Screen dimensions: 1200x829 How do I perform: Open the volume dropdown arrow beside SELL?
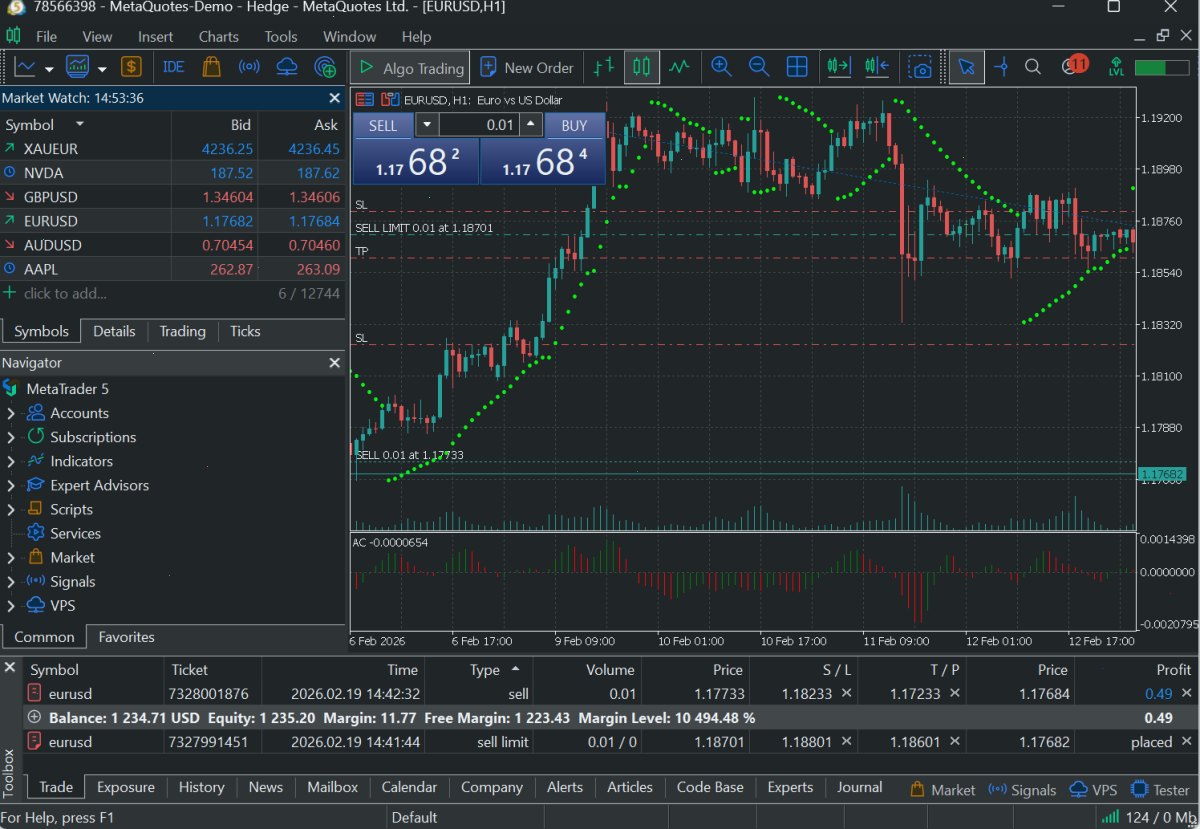click(x=427, y=125)
